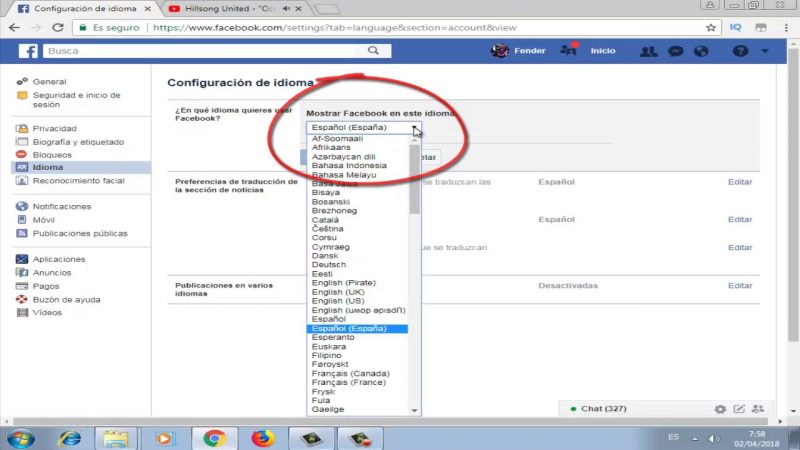Open Publicaciones públicas settings

pyautogui.click(x=80, y=233)
